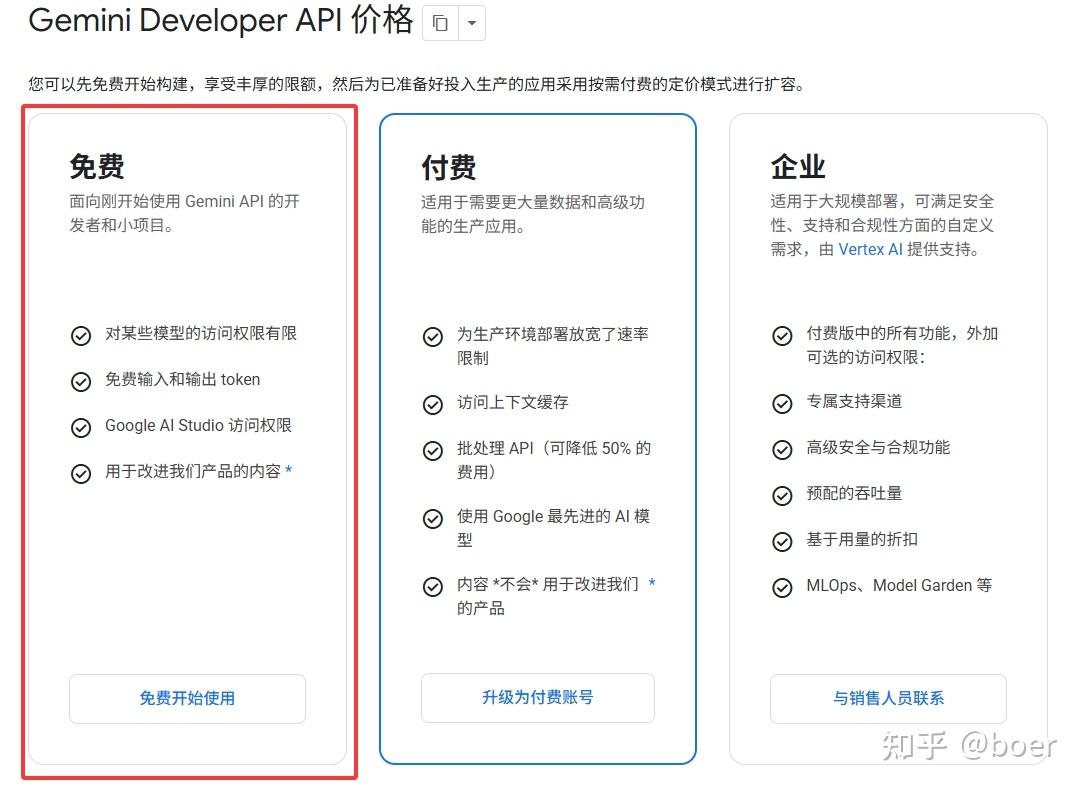1085x790 pixels.
Task: Click the check icon beside 批处理 API
Action: [433, 451]
